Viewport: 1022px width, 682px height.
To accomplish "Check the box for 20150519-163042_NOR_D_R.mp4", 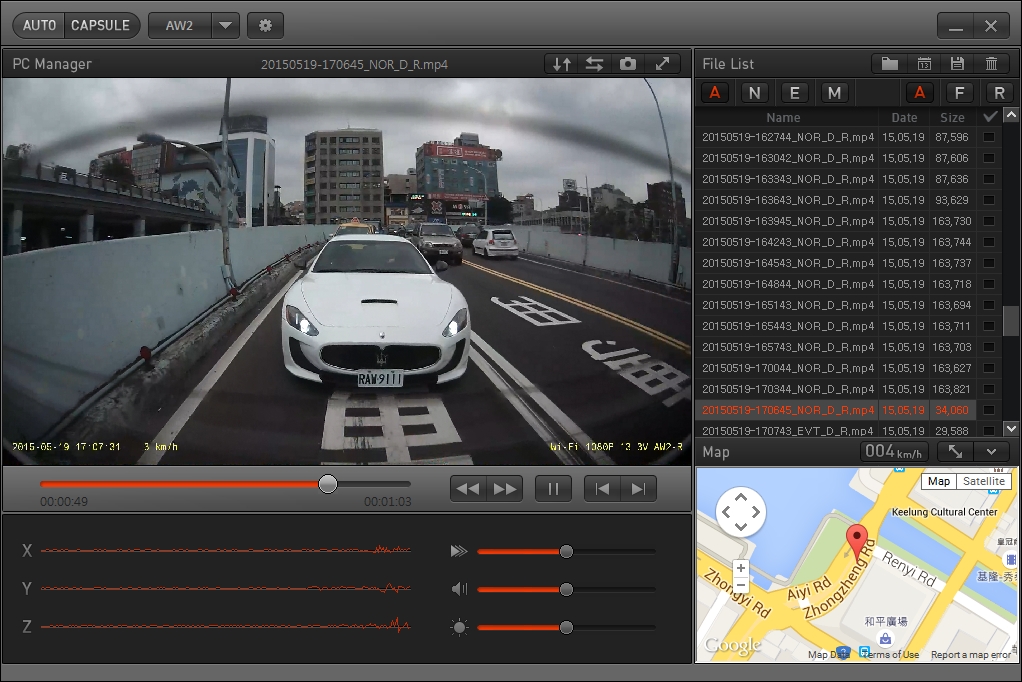I will (x=989, y=158).
